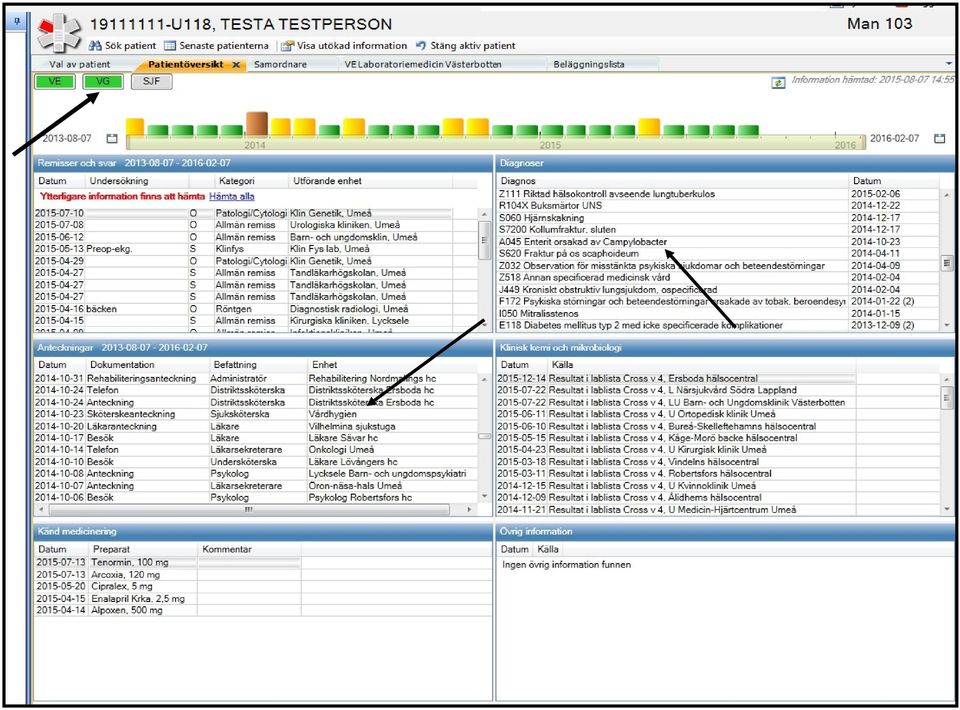Click left arrow of Anteckningar horizontal scrollbar
This screenshot has width=960, height=710.
(x=41, y=509)
